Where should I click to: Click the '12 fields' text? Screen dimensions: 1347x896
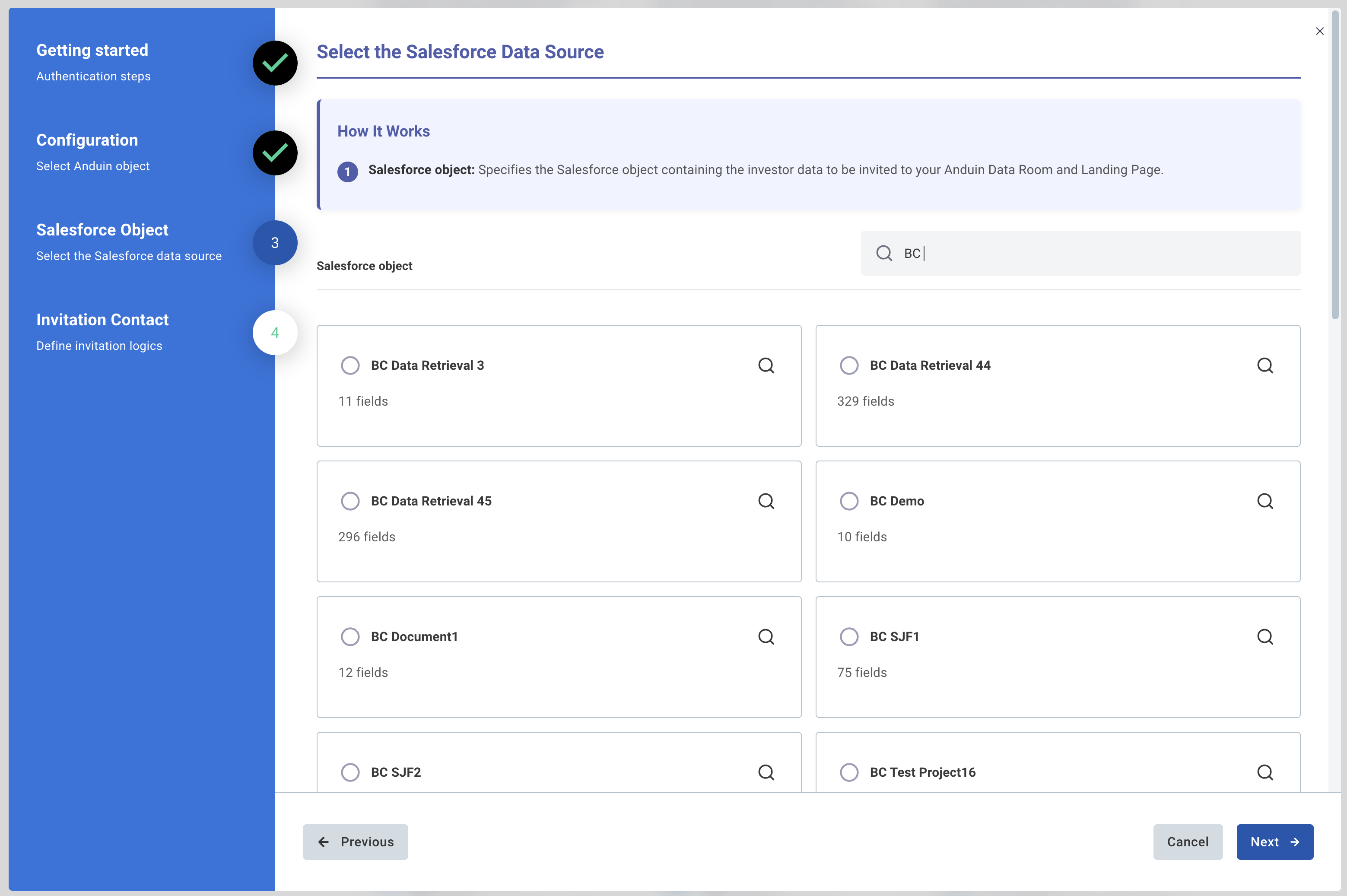pos(363,673)
